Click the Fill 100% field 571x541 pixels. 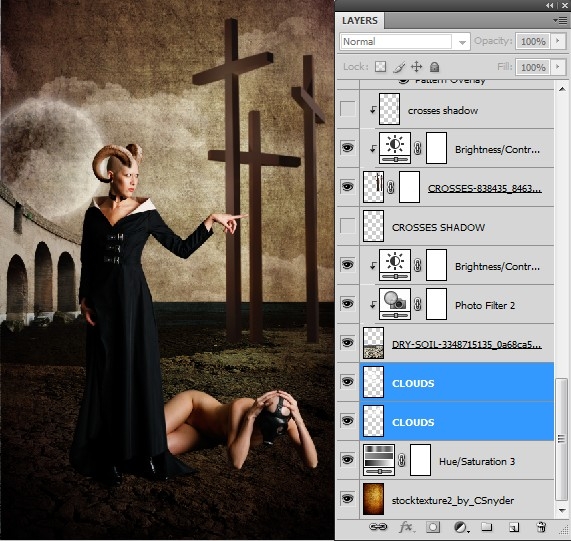pos(533,67)
